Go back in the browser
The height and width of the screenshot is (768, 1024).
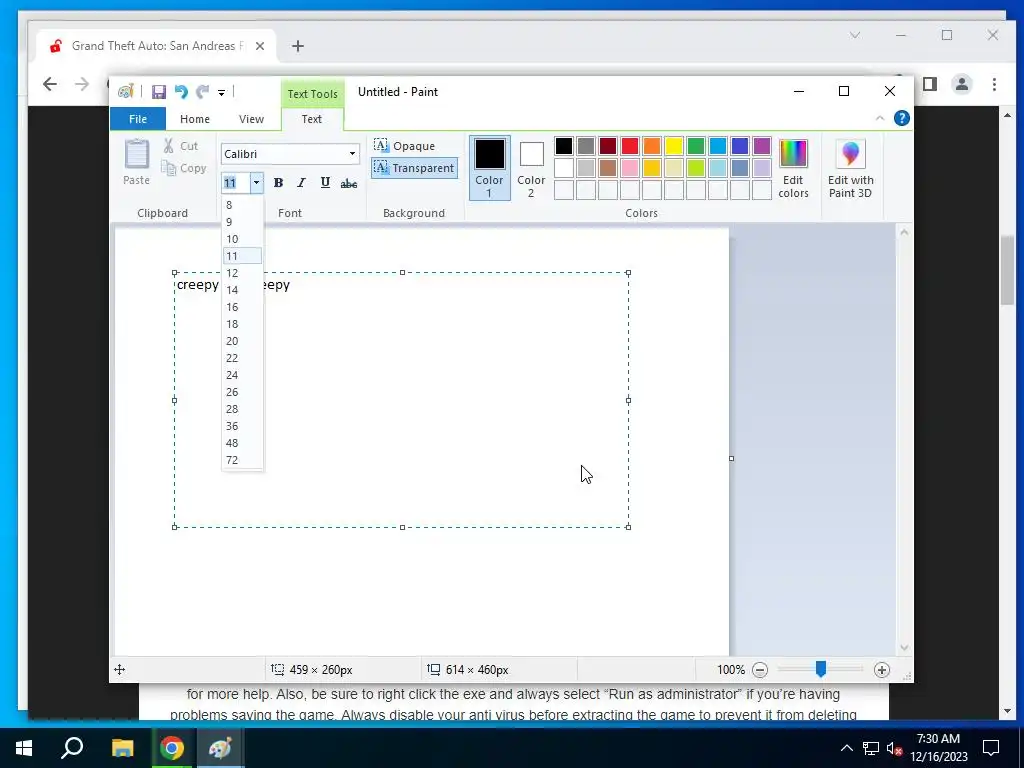click(x=50, y=84)
